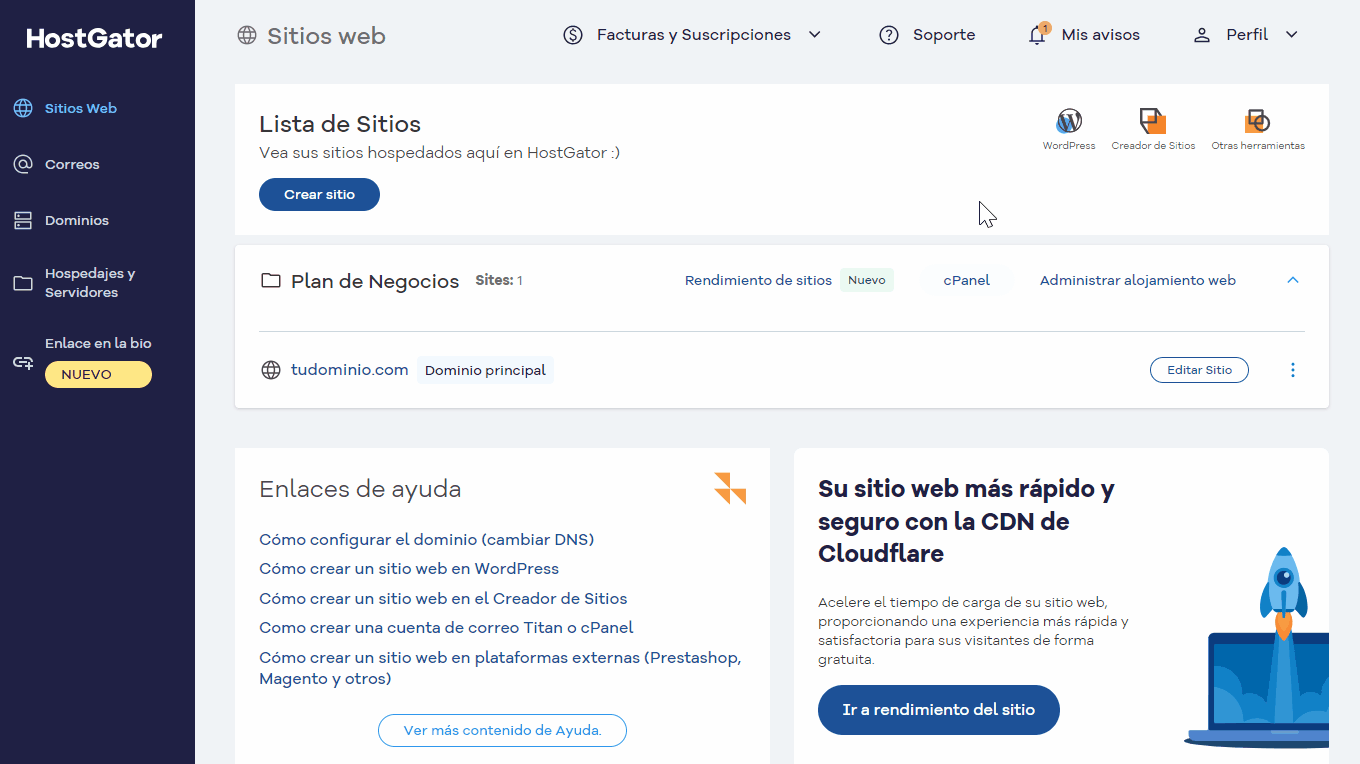Click the globe icon beside tudominio.com
1360x764 pixels.
[270, 370]
